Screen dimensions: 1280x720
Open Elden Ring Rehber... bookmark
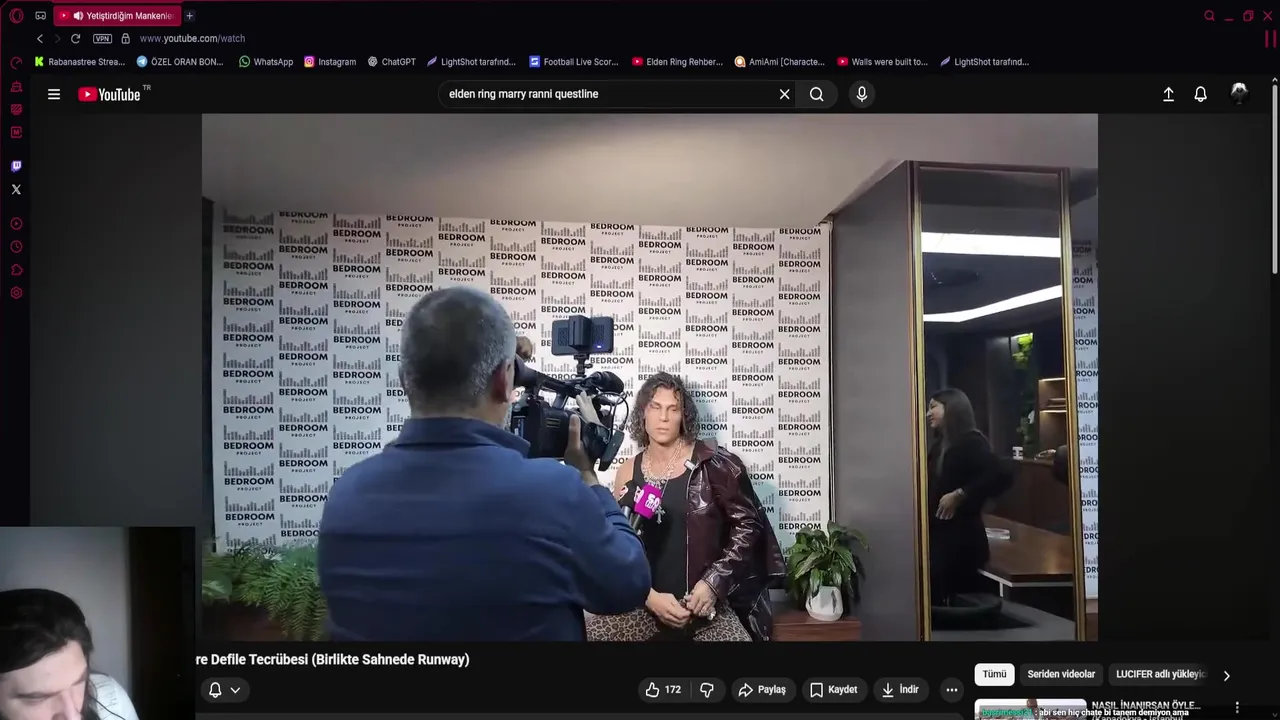(x=677, y=62)
